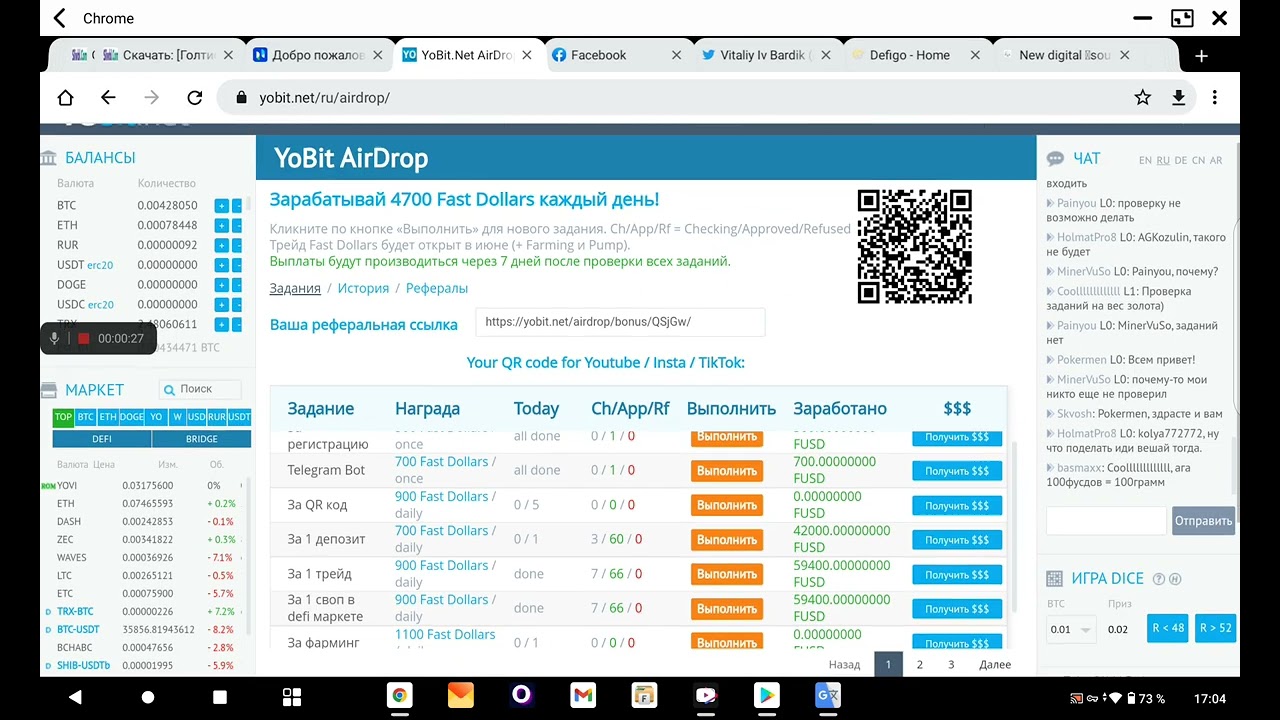Open the BRIDGE market section
The width and height of the screenshot is (1280, 720).
(201, 439)
